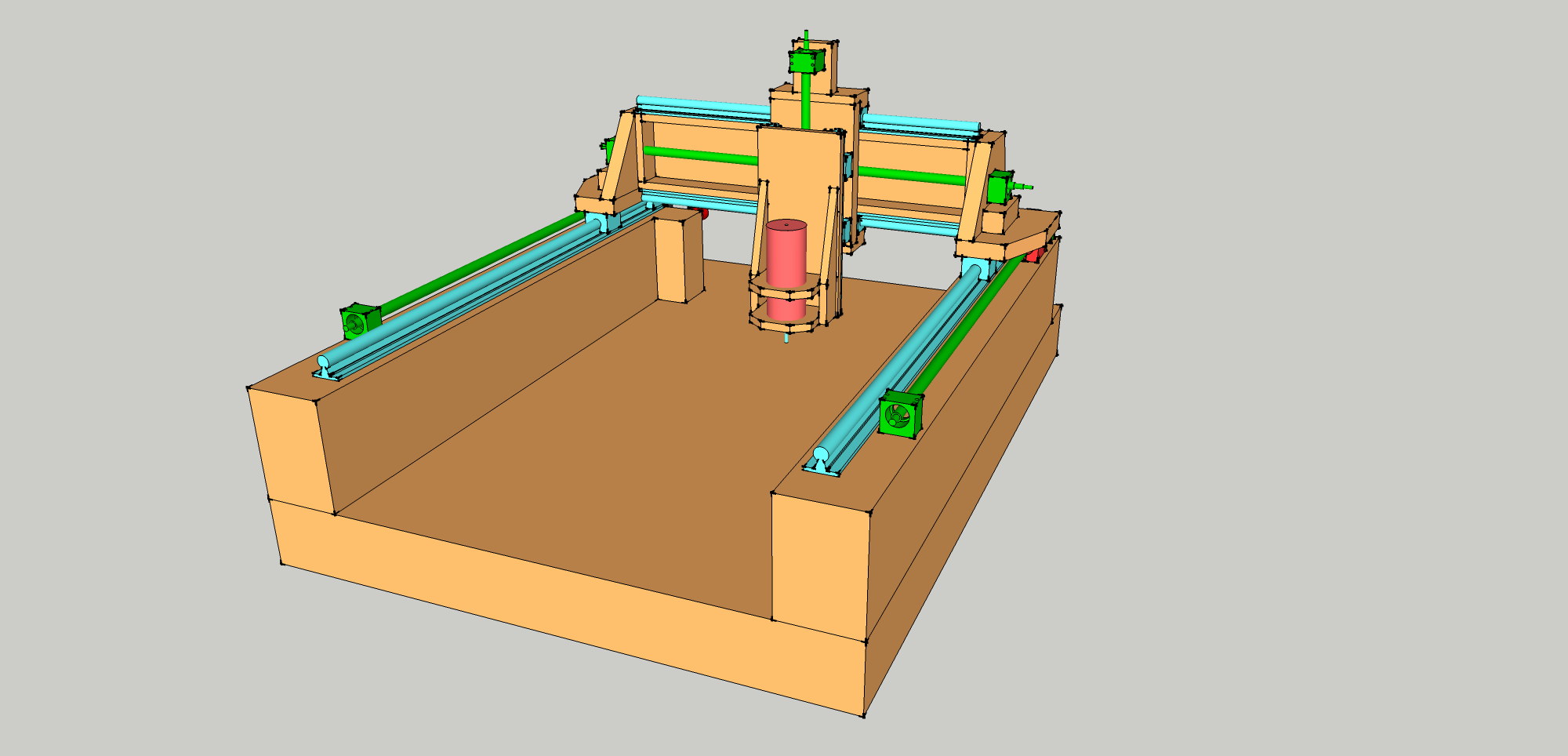Select the motor on the gantry's right side
1568x756 pixels.
tap(1000, 187)
